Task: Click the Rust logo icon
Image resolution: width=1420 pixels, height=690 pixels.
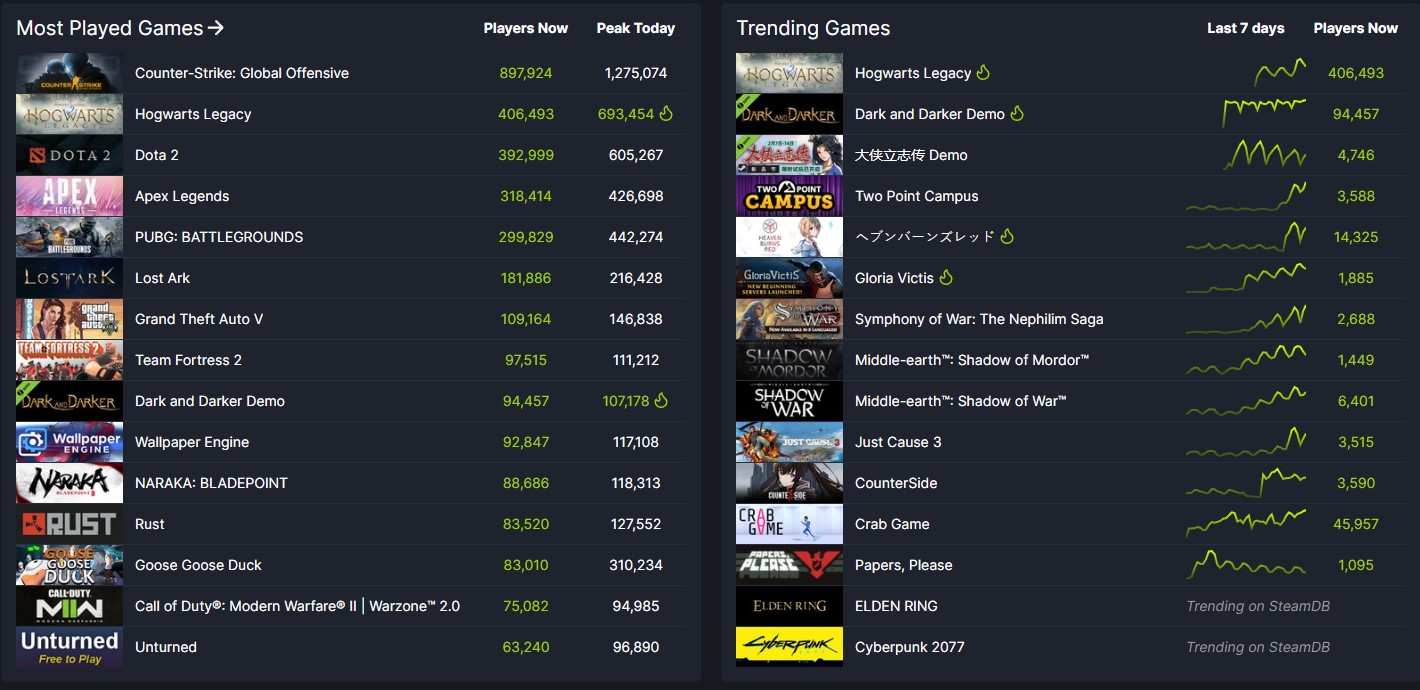Action: click(70, 524)
